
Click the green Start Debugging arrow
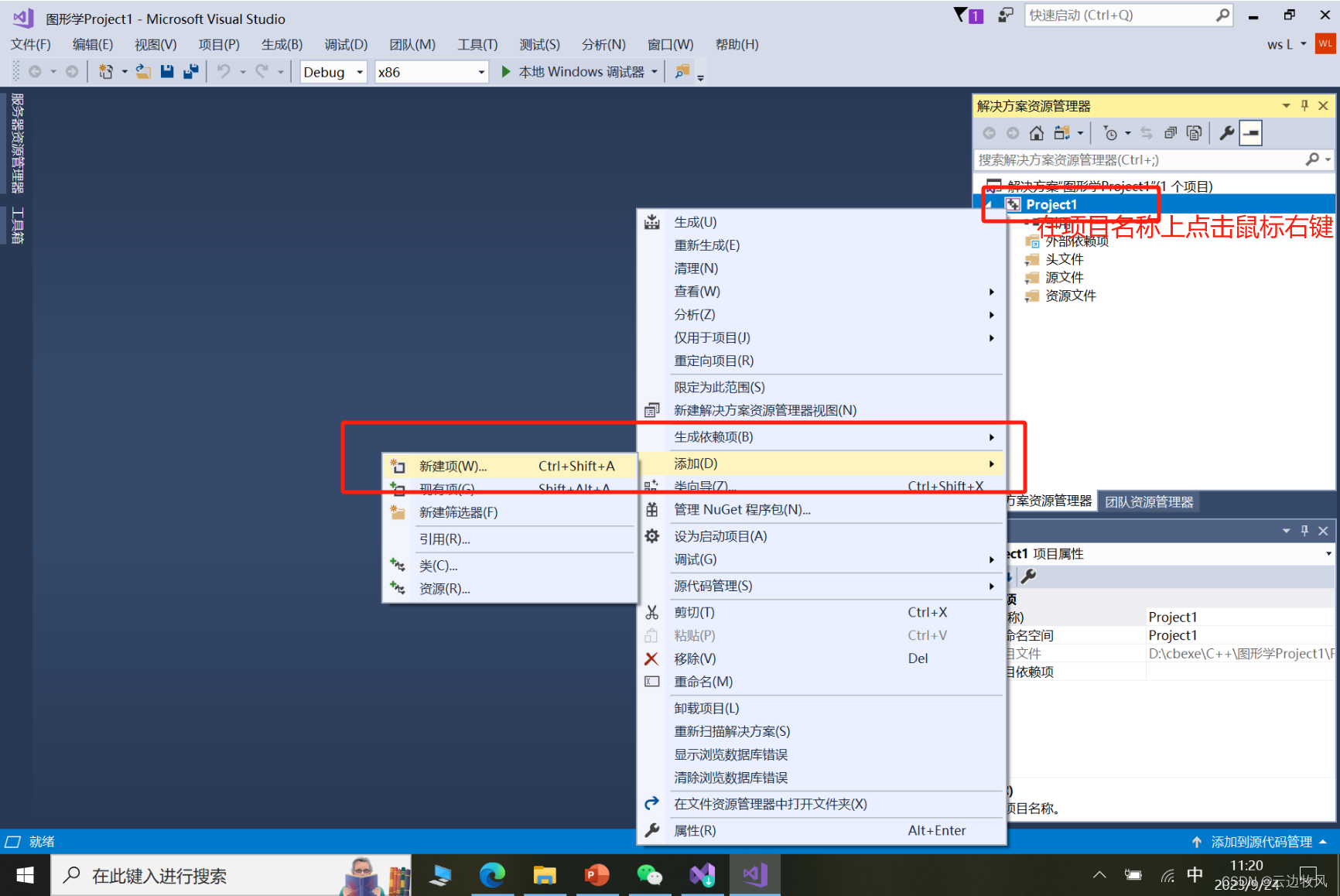coord(505,72)
